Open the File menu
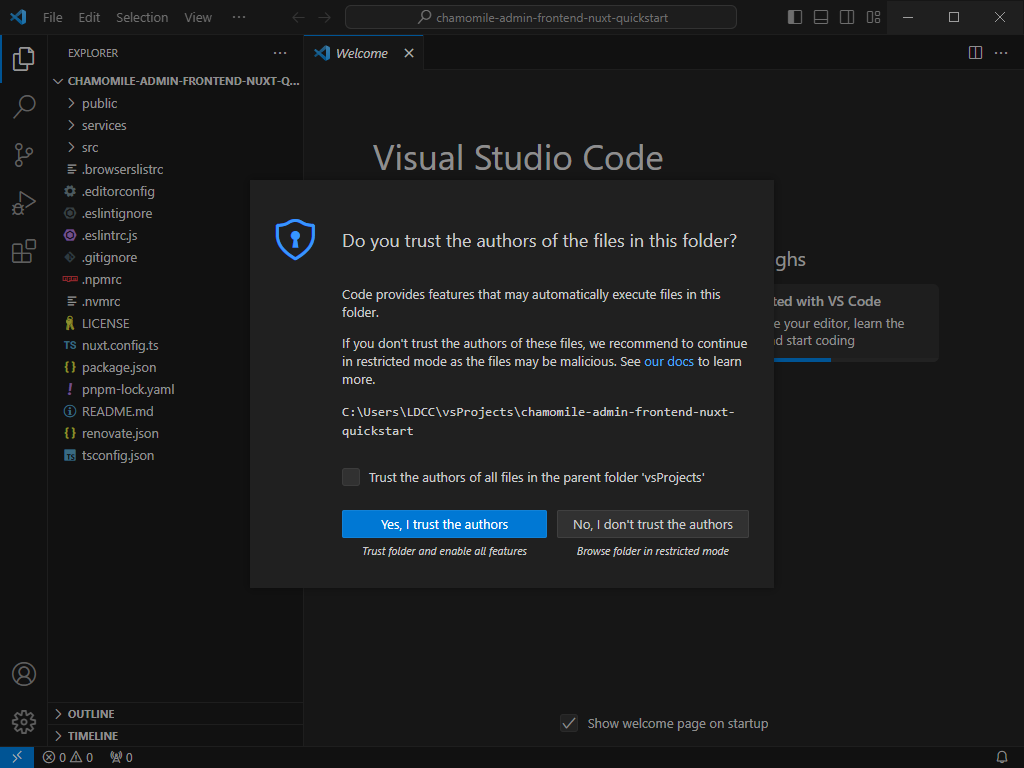The image size is (1024, 768). pos(52,18)
